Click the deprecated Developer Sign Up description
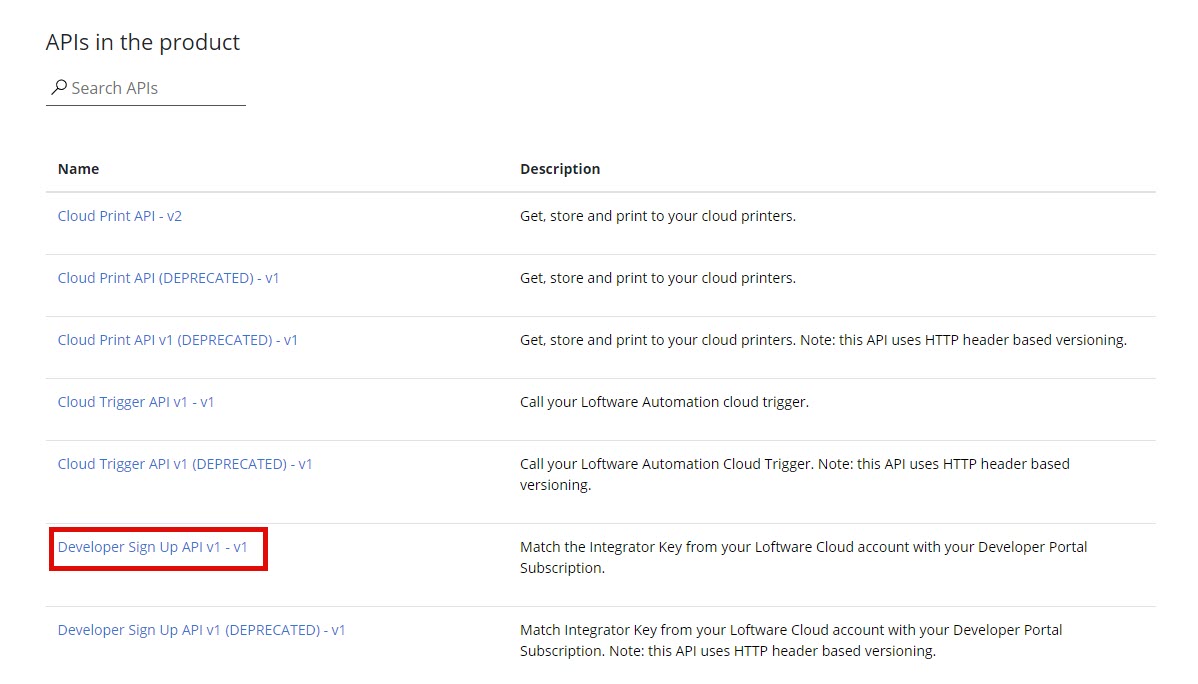 (x=790, y=640)
